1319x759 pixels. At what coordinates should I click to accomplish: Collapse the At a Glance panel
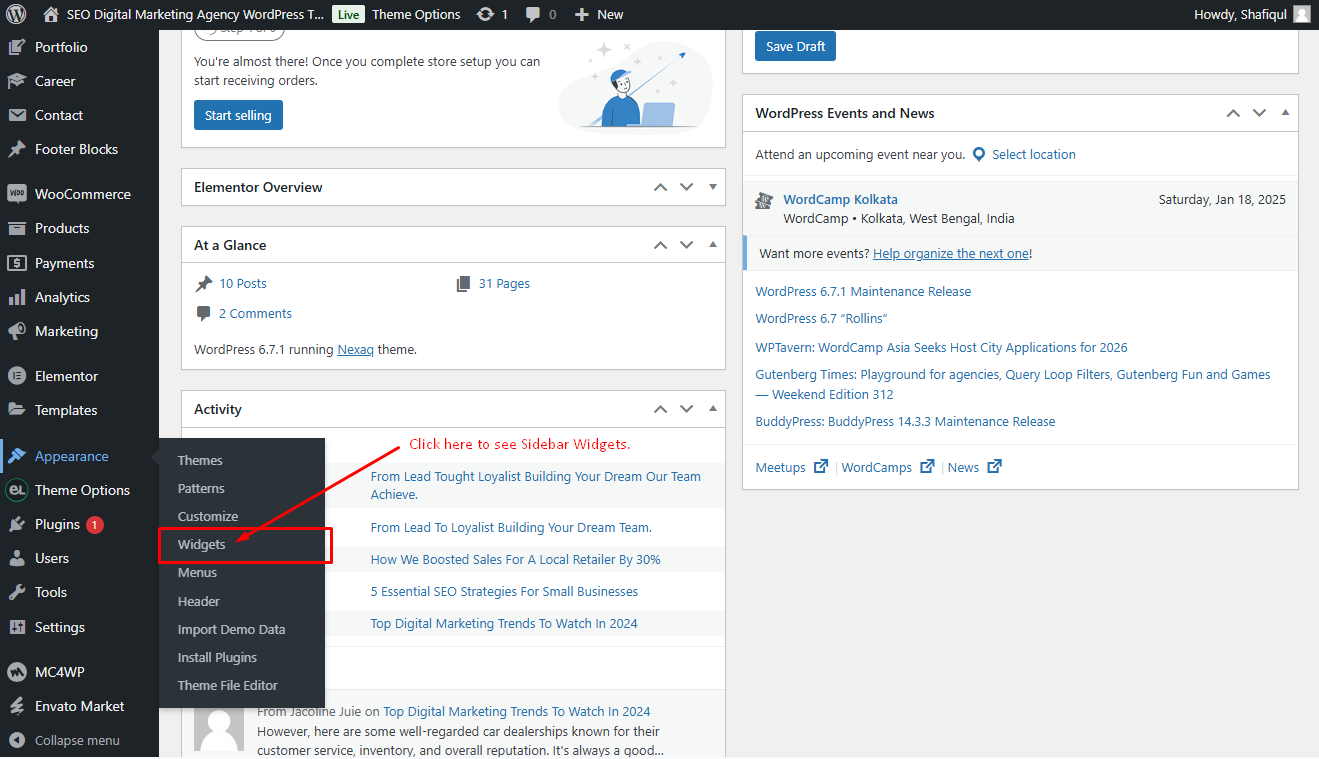point(713,245)
